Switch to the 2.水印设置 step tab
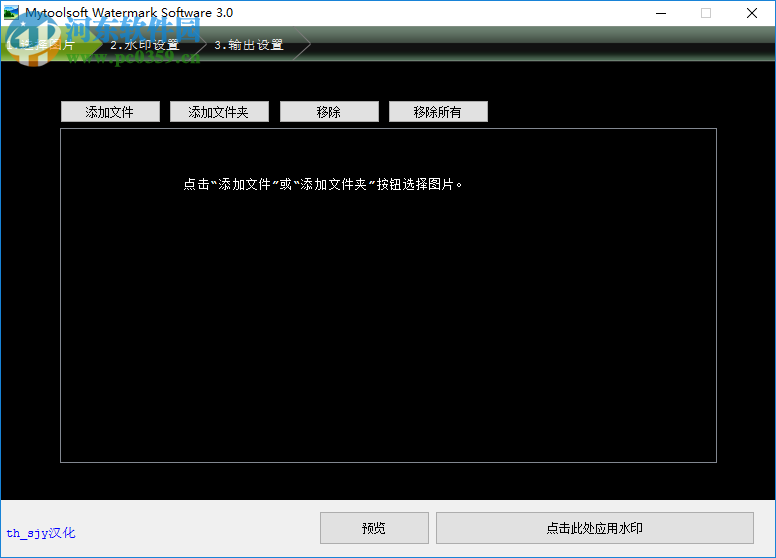 pos(145,45)
